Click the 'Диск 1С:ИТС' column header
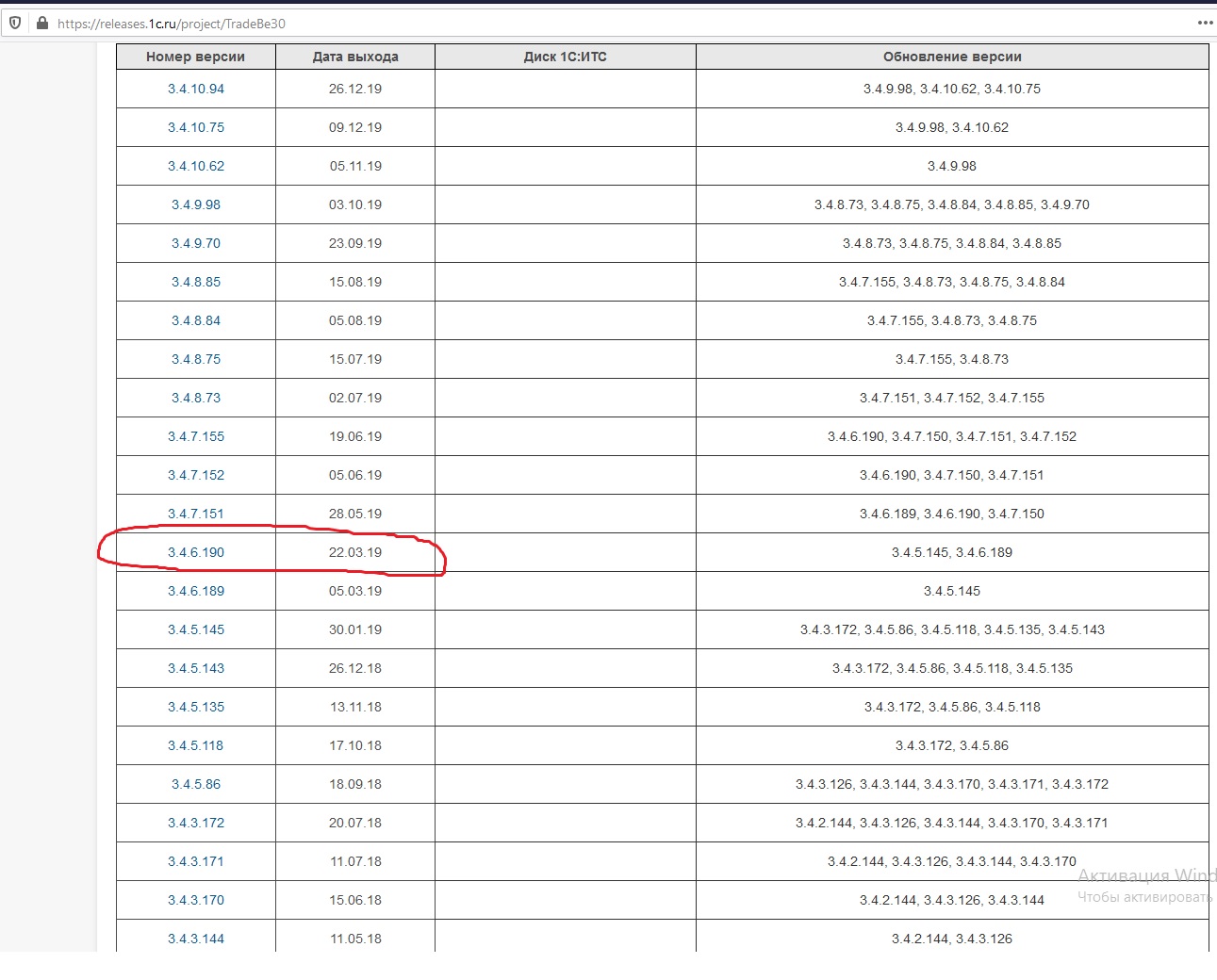The width and height of the screenshot is (1217, 980). coord(566,57)
